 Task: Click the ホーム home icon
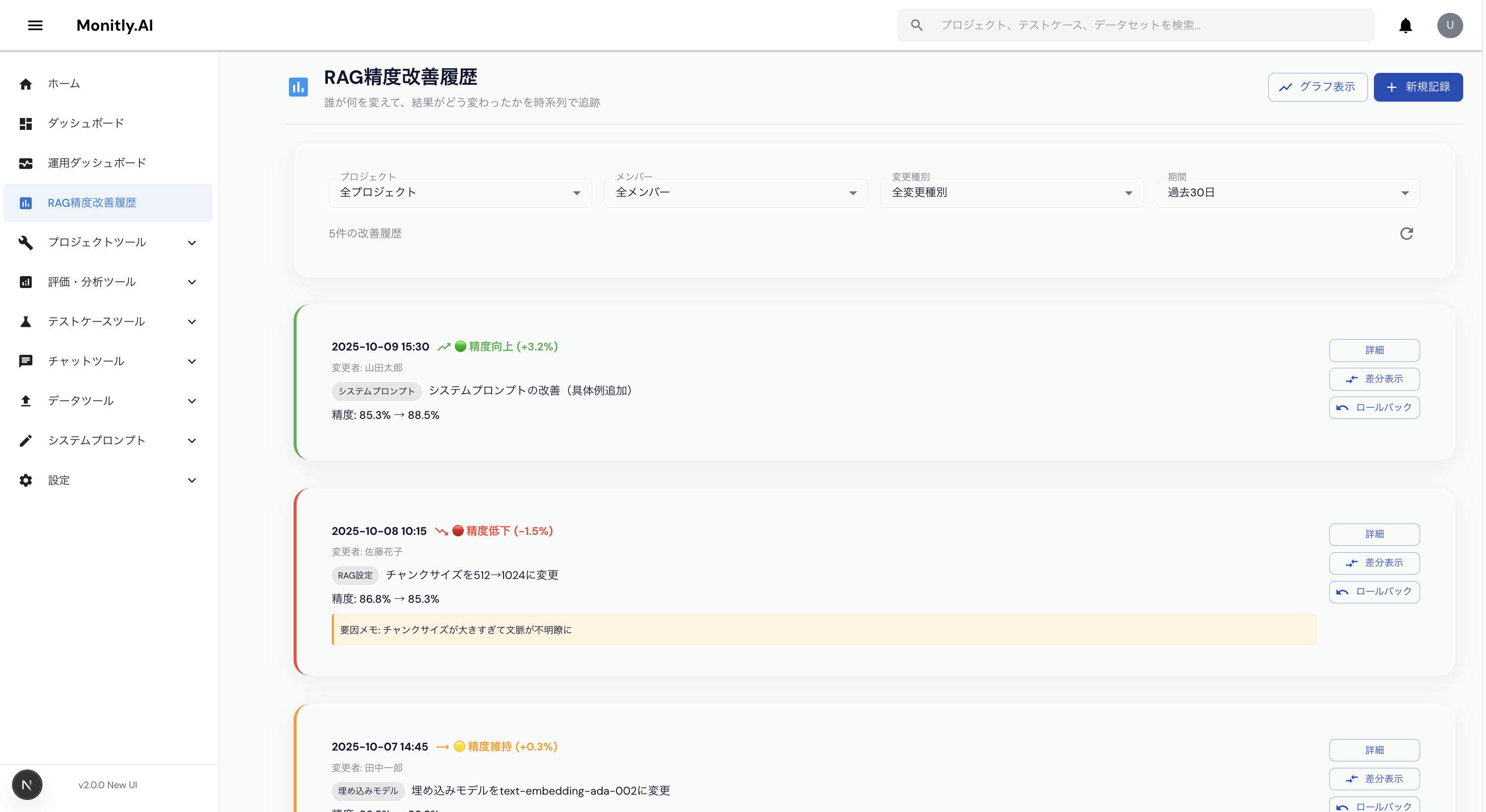pos(25,84)
